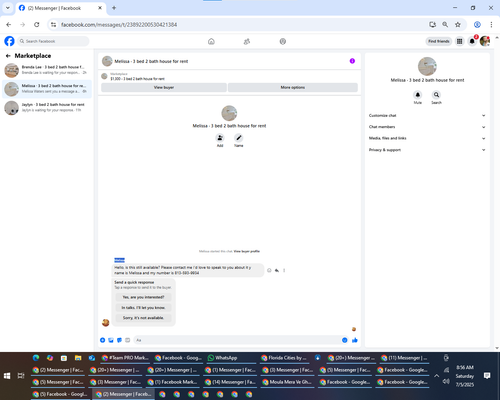This screenshot has height=400, width=500.
Task: Expand Customize chat section
Action: coord(427,115)
